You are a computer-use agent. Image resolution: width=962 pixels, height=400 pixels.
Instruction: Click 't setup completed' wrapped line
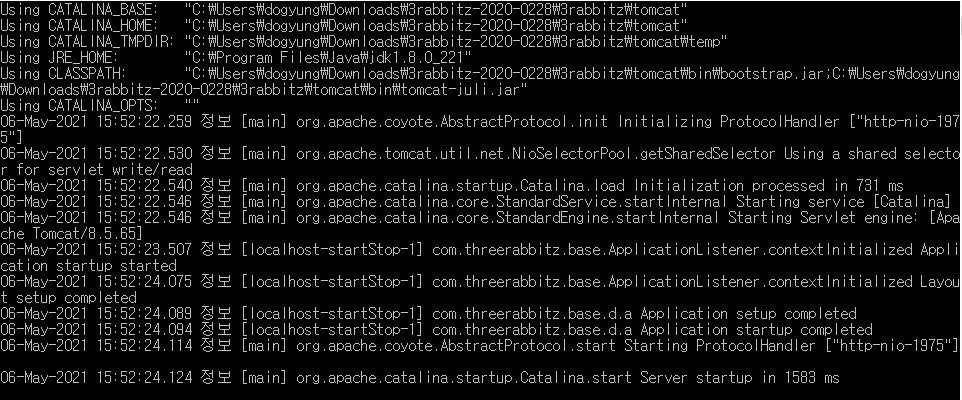(68, 298)
